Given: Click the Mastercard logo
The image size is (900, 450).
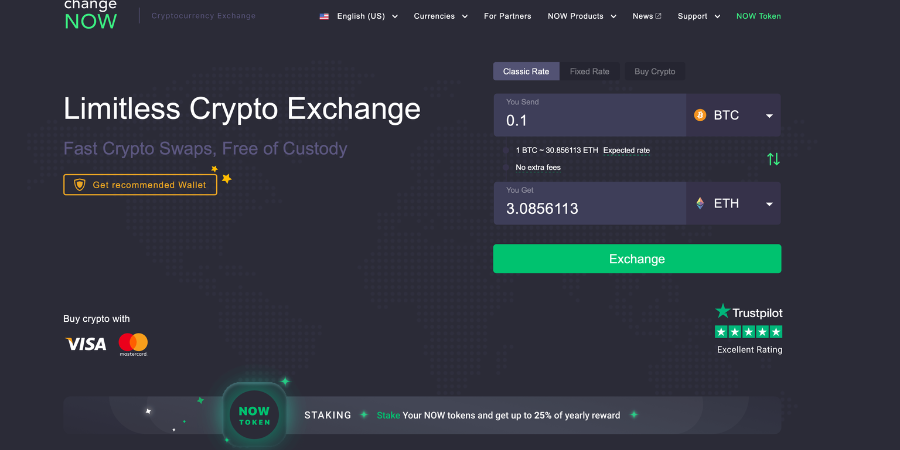Looking at the screenshot, I should pos(133,344).
